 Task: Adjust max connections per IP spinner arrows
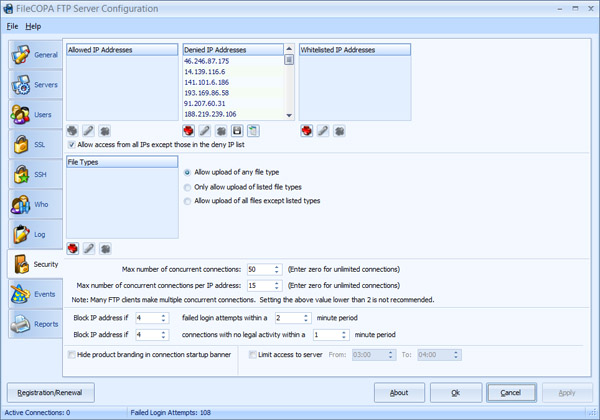coord(276,285)
